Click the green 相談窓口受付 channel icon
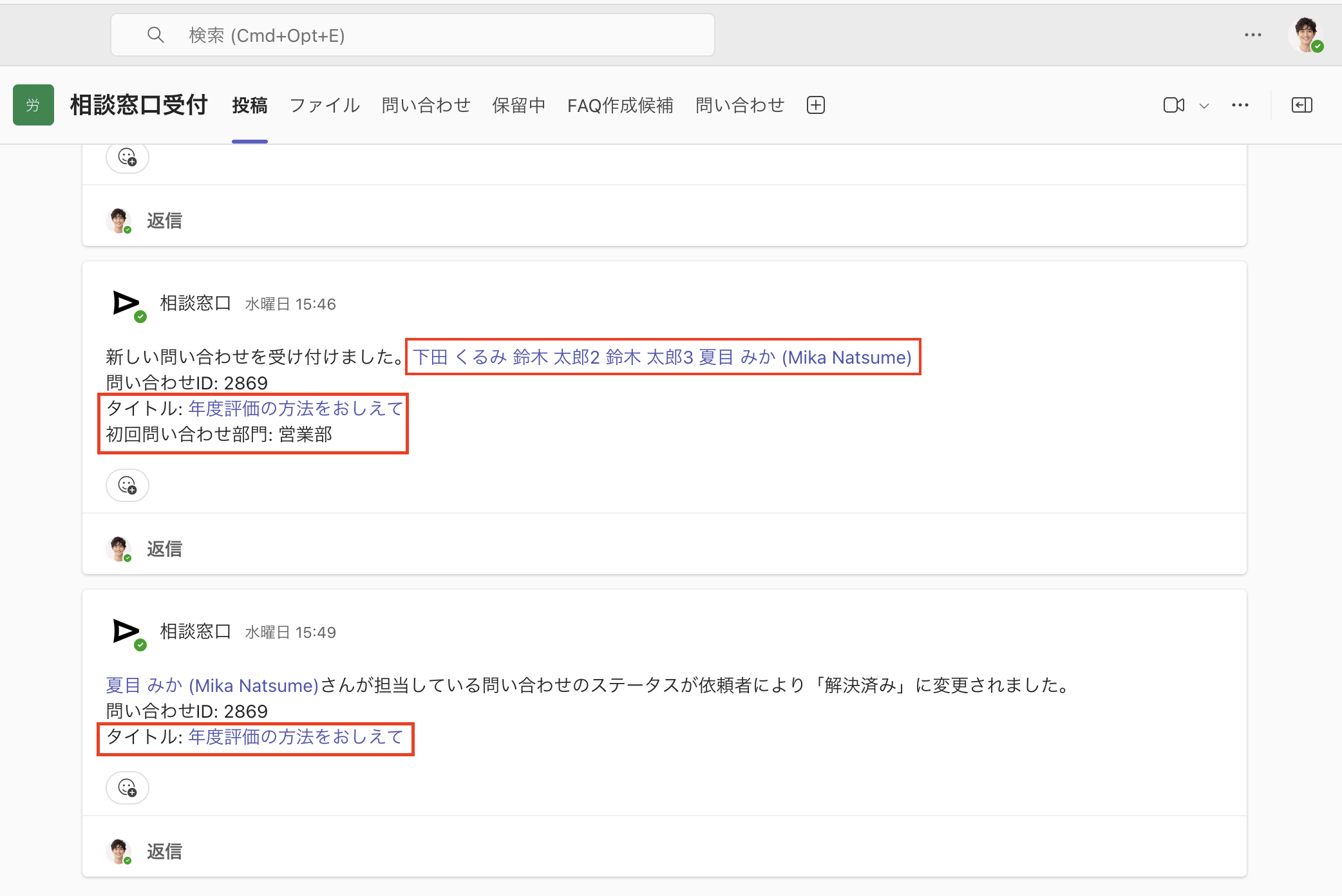The width and height of the screenshot is (1342, 896). tap(33, 105)
